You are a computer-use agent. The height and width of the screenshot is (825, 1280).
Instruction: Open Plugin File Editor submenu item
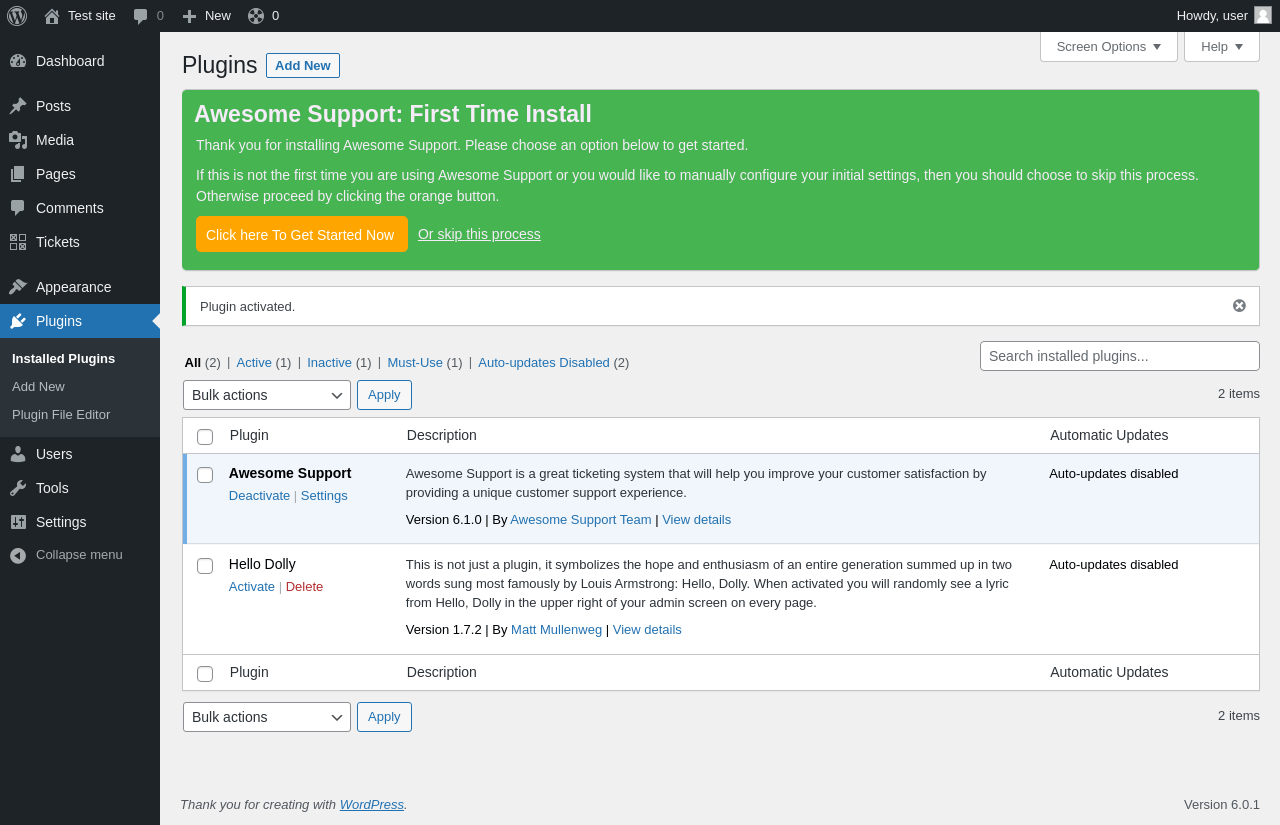pos(61,414)
